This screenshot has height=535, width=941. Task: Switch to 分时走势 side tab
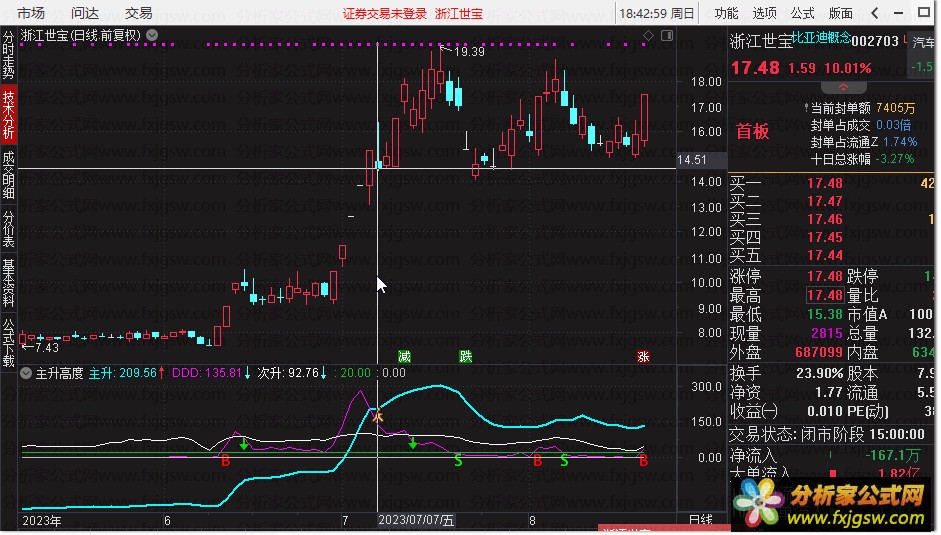tap(8, 55)
